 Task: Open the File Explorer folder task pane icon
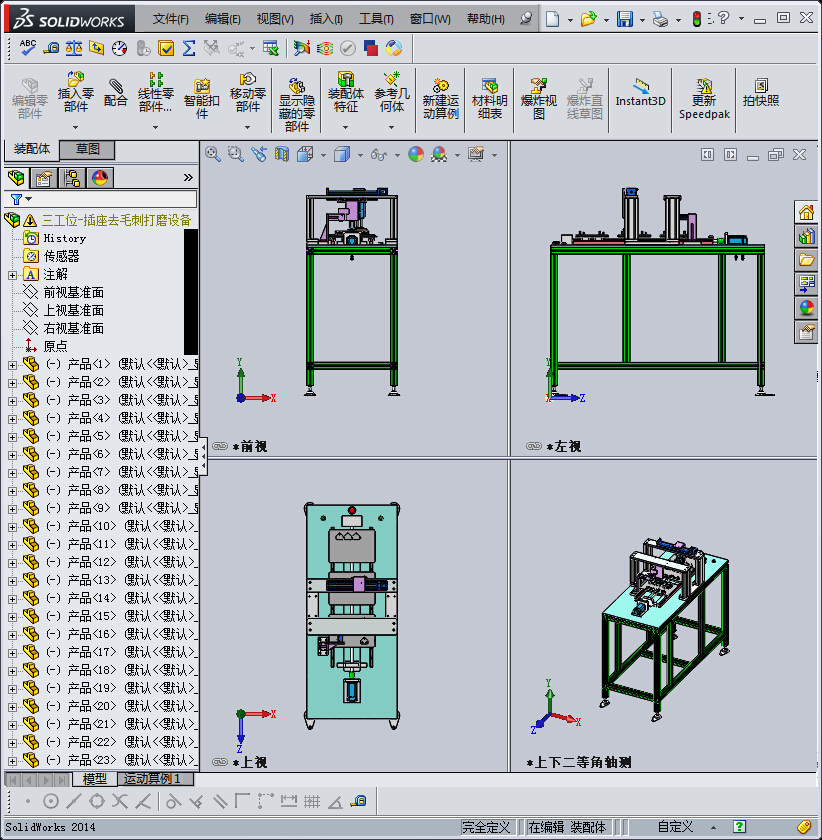click(806, 260)
